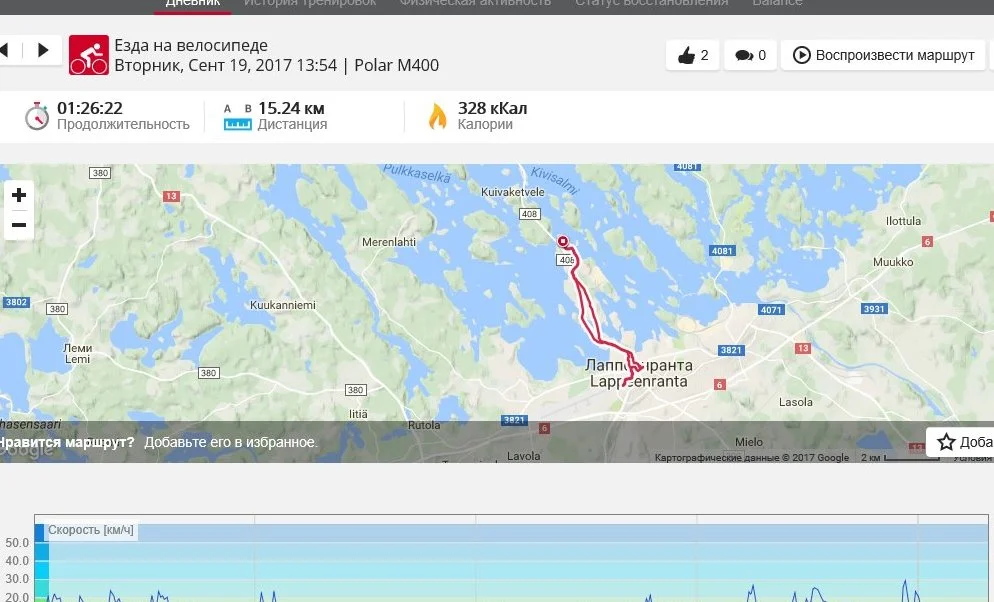Toggle the Скорость speed graph legend

[91, 530]
